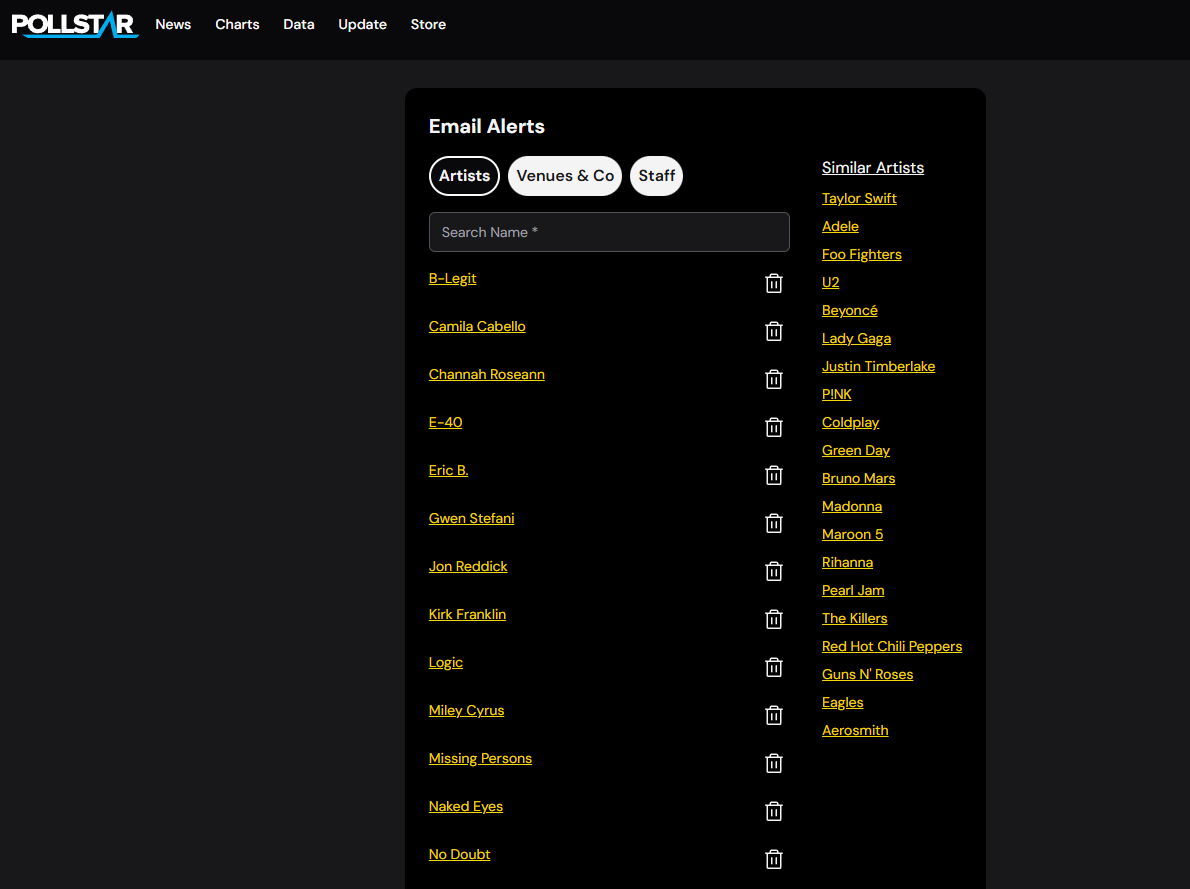
Task: Open the Logic artist link
Action: (445, 663)
